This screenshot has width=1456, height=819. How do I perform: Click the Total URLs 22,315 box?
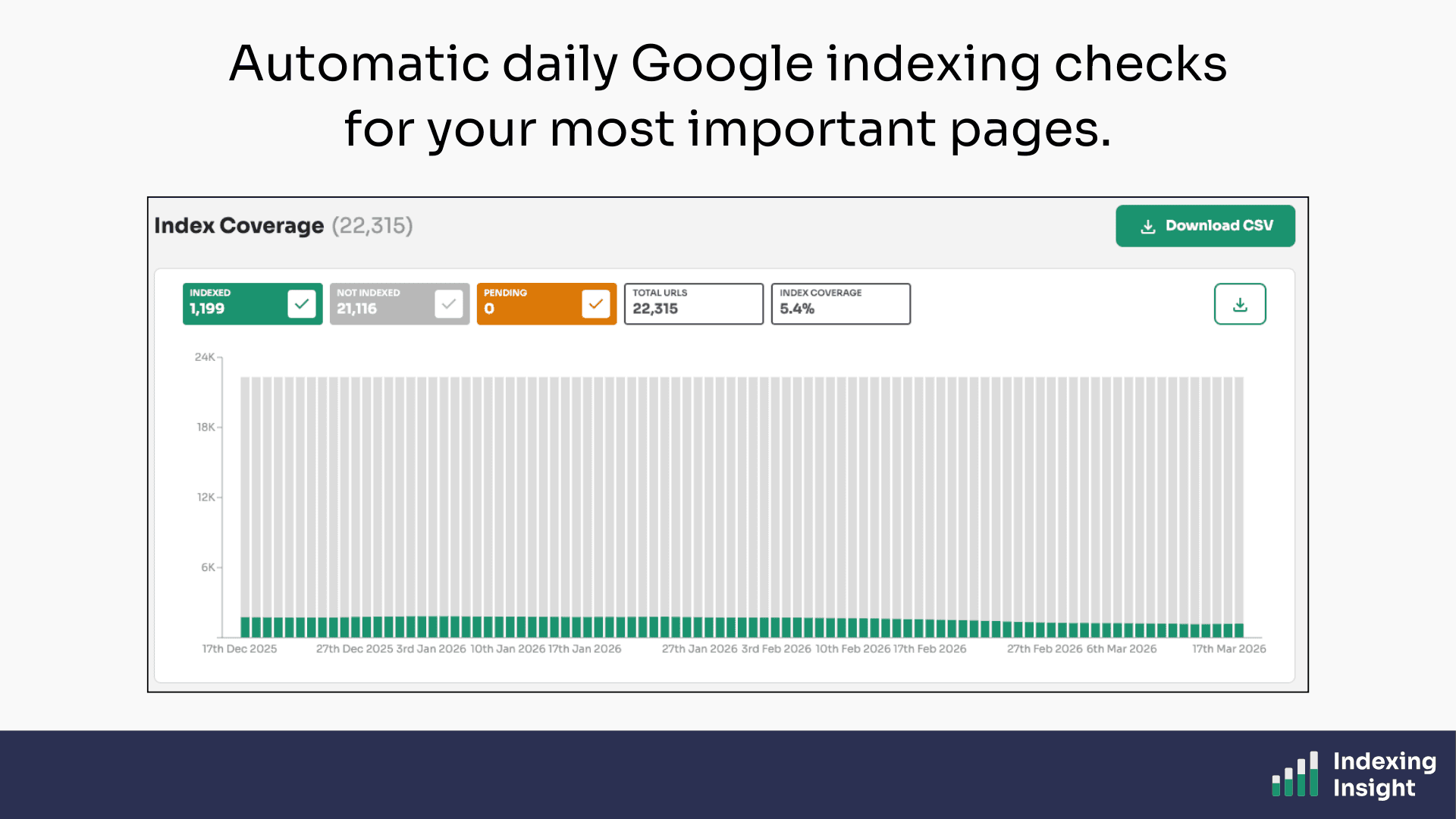click(693, 304)
